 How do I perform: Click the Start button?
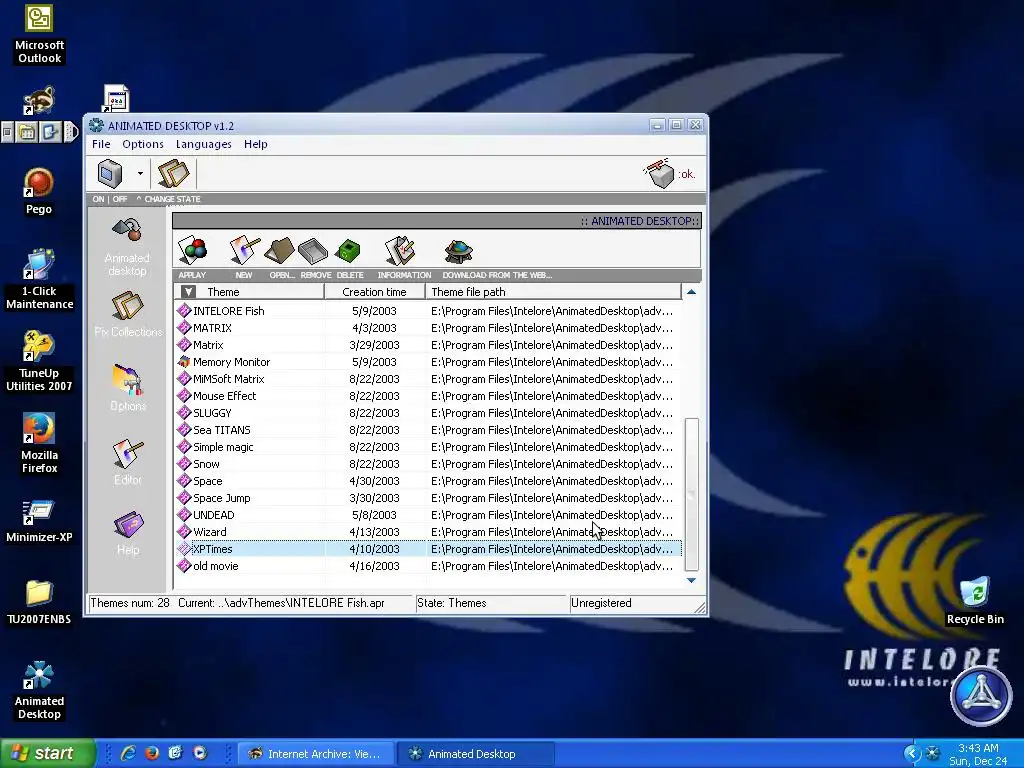47,753
